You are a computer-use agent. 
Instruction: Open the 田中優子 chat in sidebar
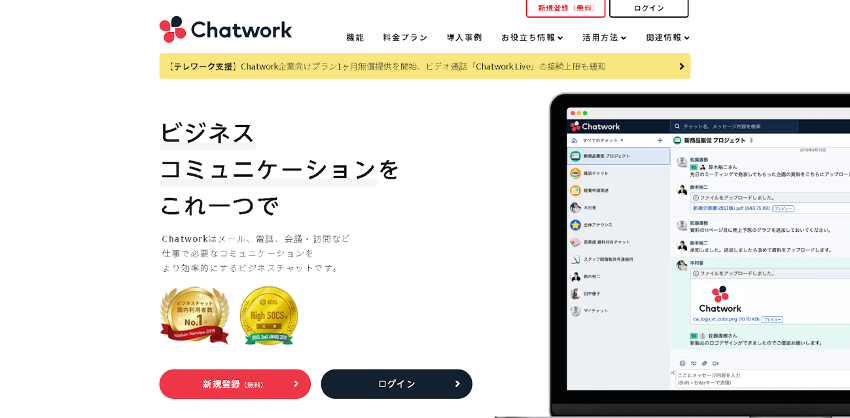point(619,294)
